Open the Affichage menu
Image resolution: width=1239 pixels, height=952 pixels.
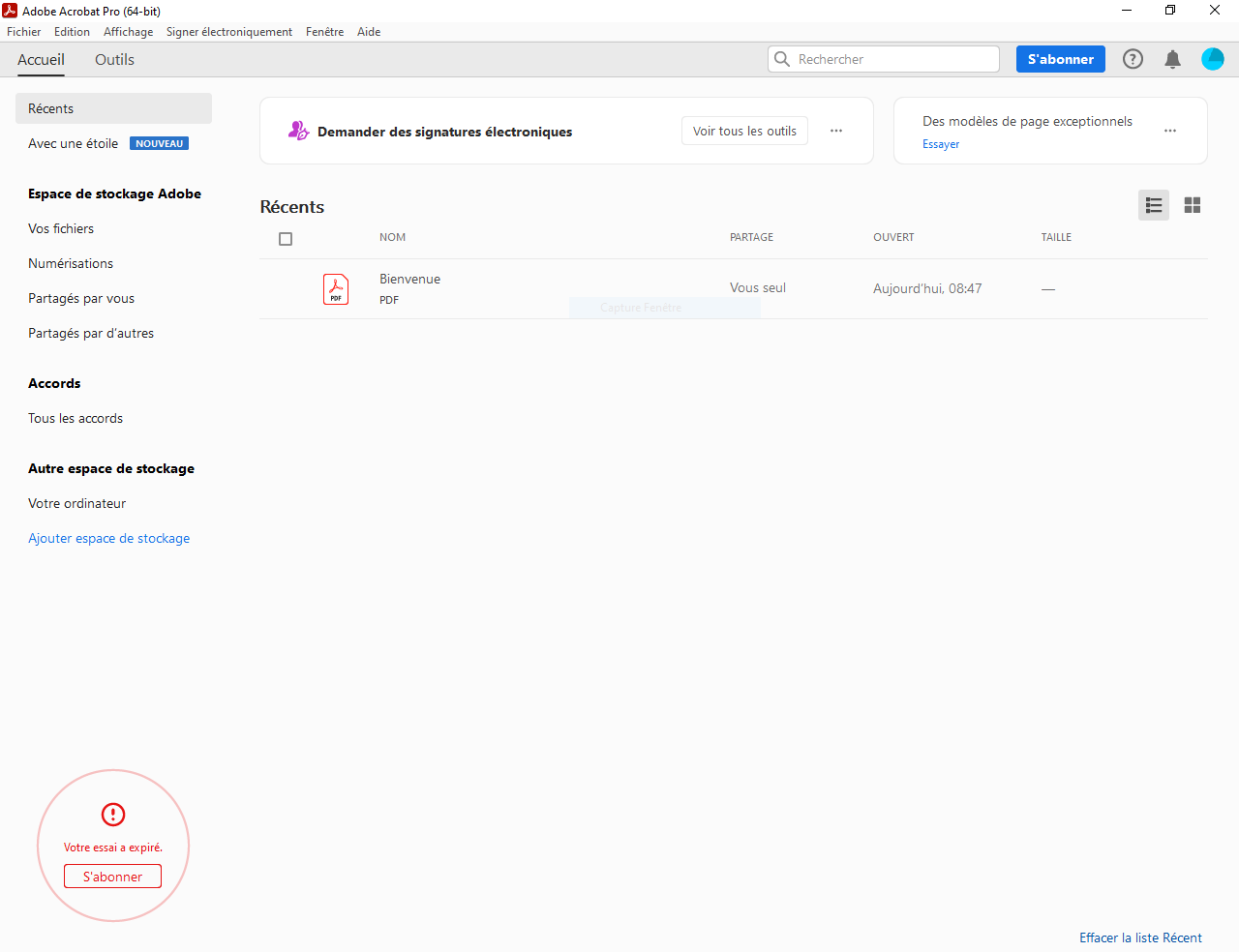[x=129, y=32]
